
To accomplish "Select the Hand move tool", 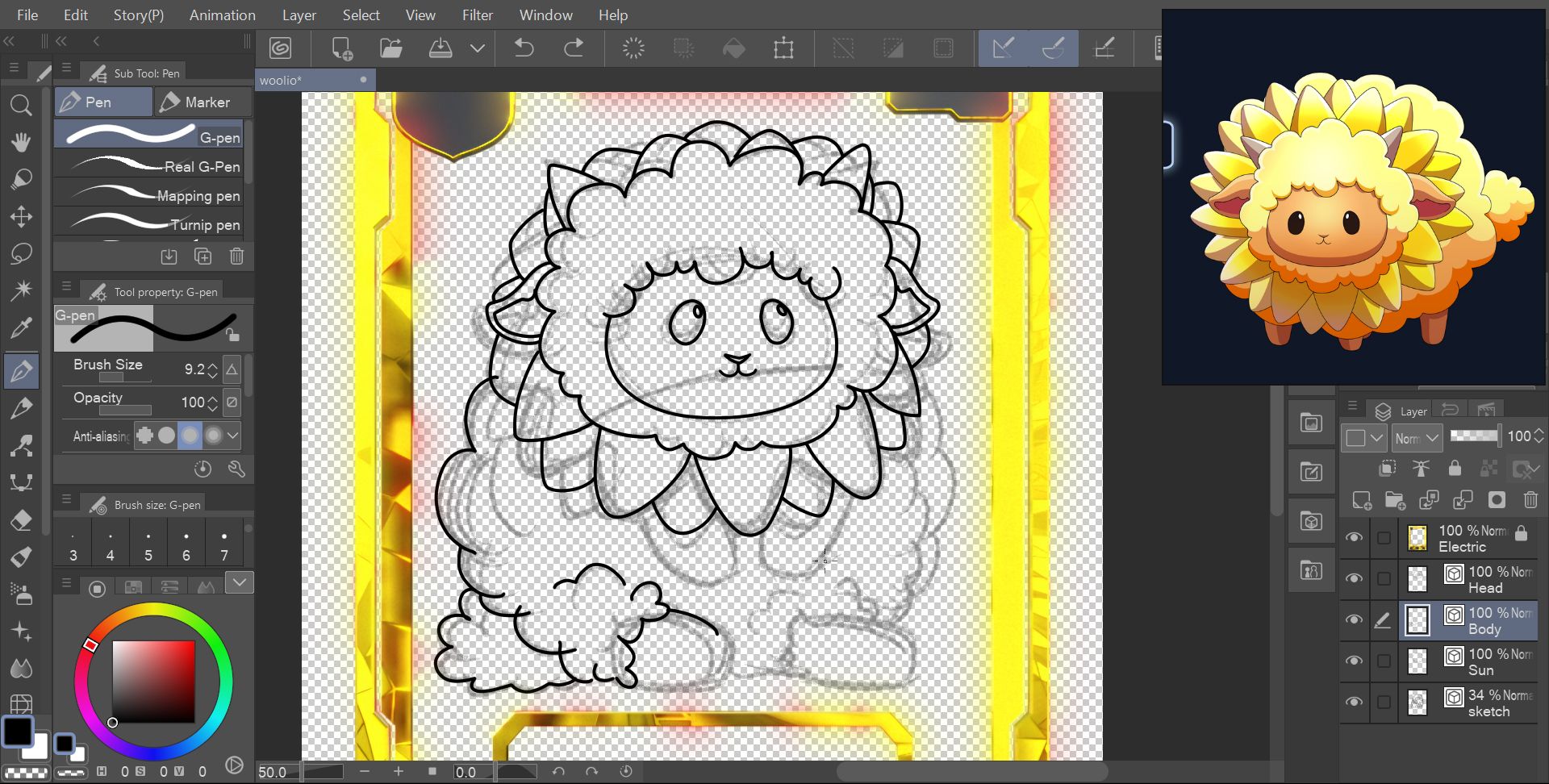I will point(21,142).
